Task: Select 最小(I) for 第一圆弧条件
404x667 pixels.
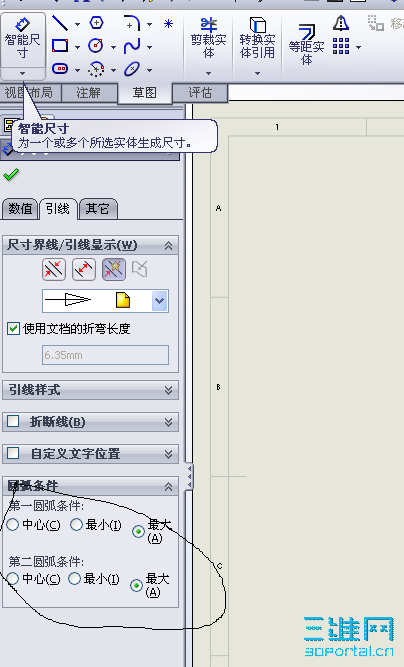Action: coord(77,524)
